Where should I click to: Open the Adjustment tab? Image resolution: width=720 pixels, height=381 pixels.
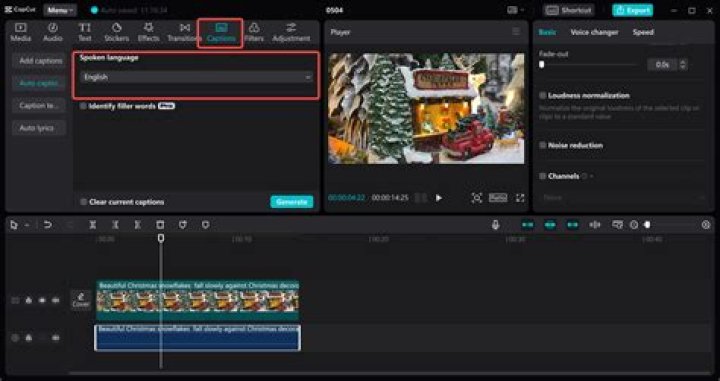pyautogui.click(x=291, y=33)
